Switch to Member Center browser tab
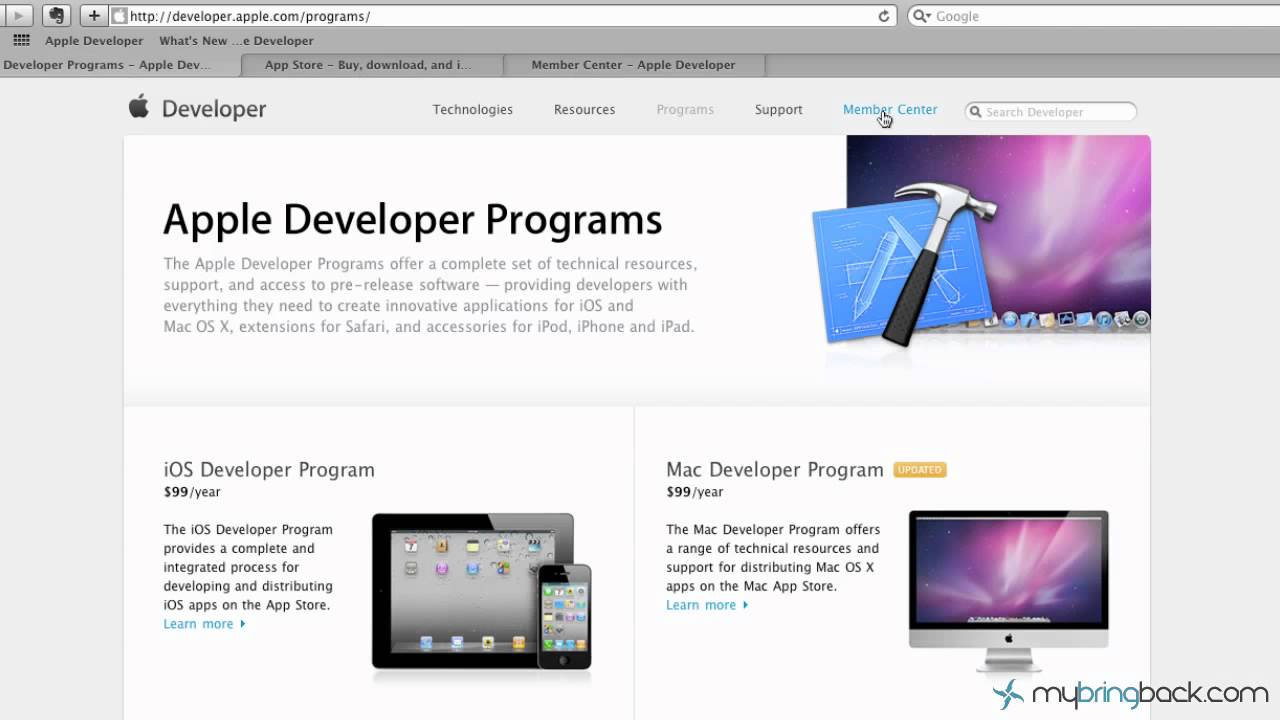 pos(635,65)
